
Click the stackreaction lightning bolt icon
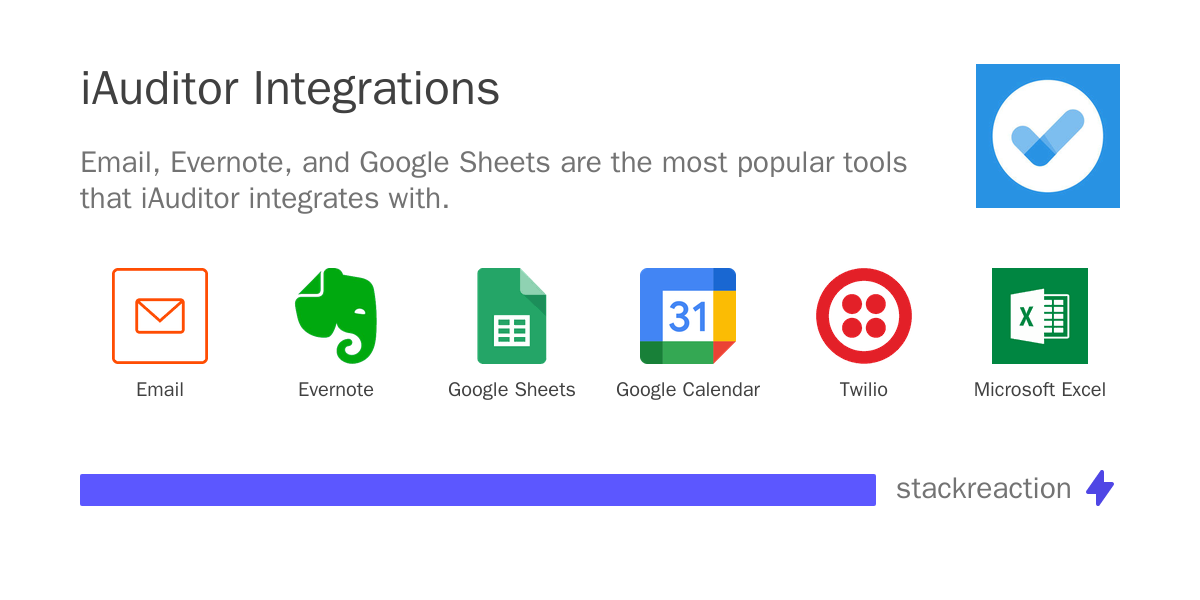[x=1100, y=488]
